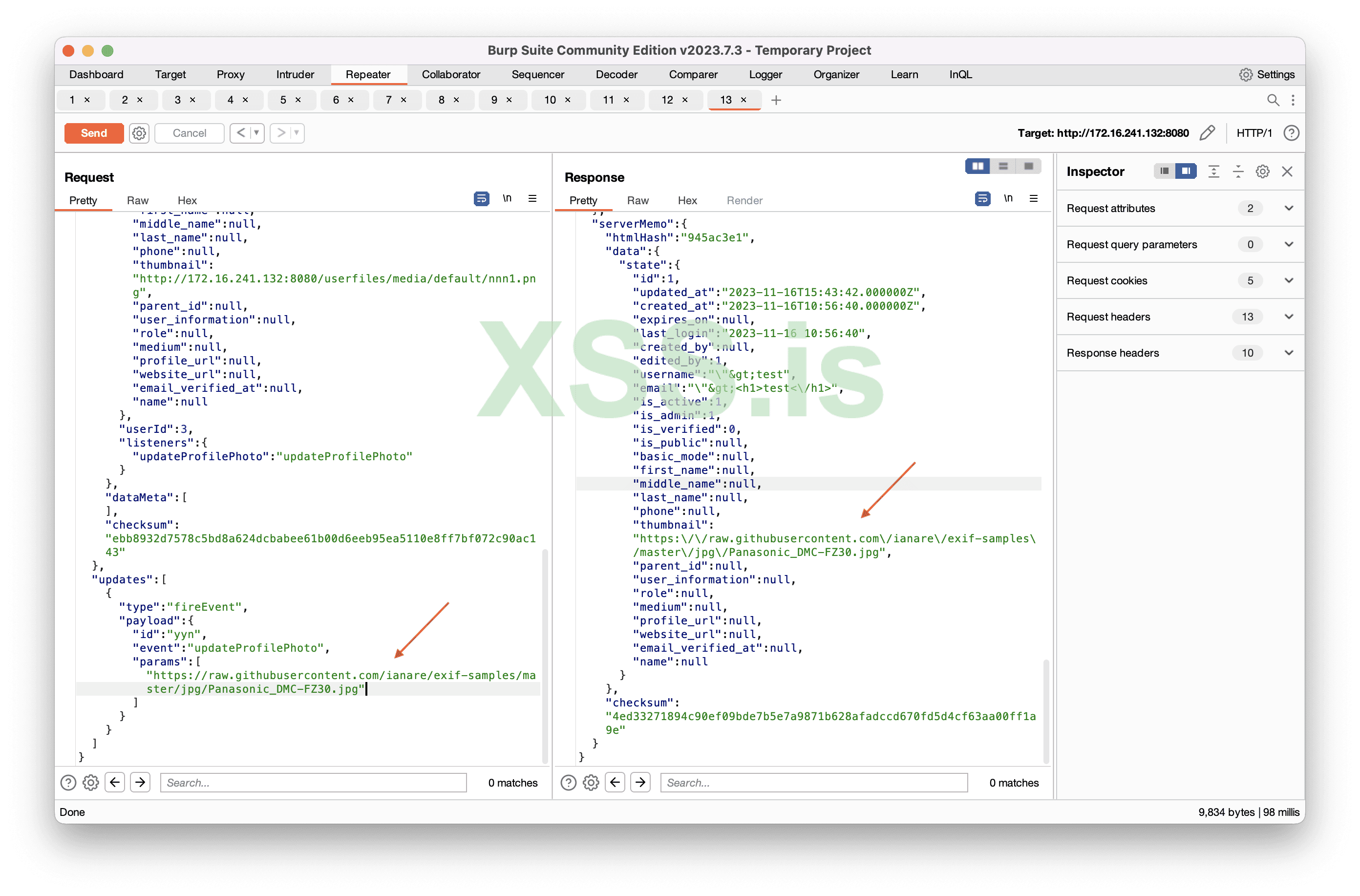Switch response view to Raw
Viewport: 1360px width, 896px height.
point(637,201)
